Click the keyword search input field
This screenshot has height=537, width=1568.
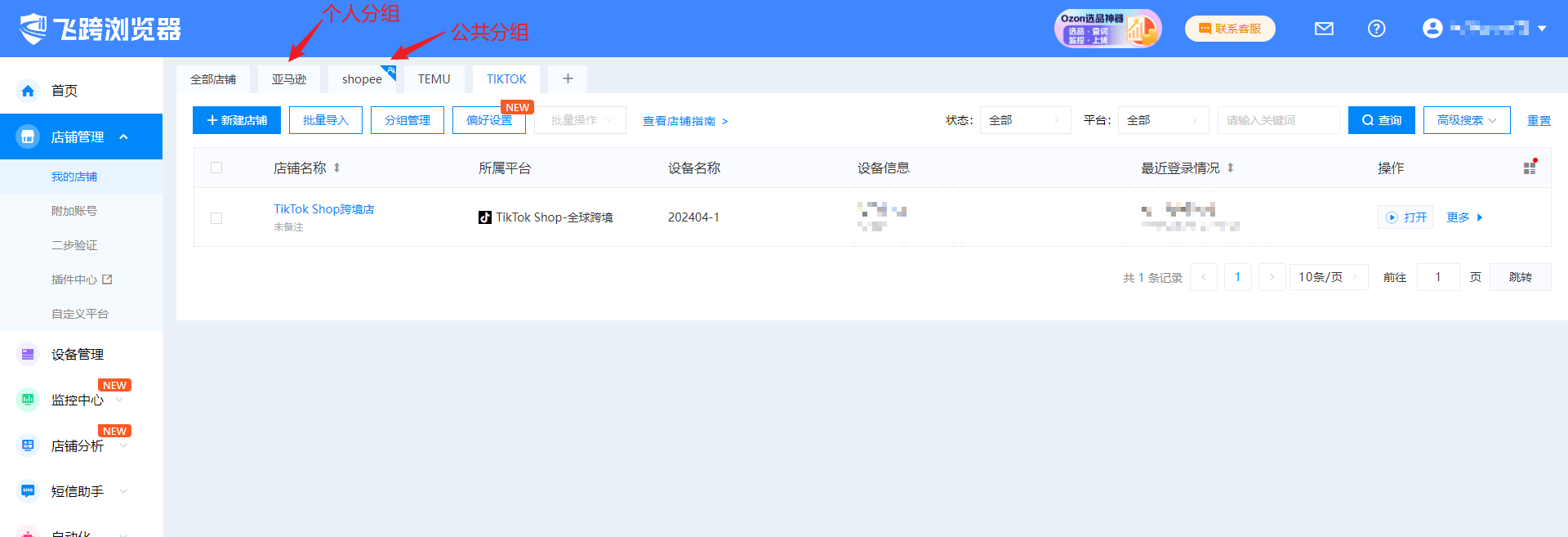(x=1277, y=120)
